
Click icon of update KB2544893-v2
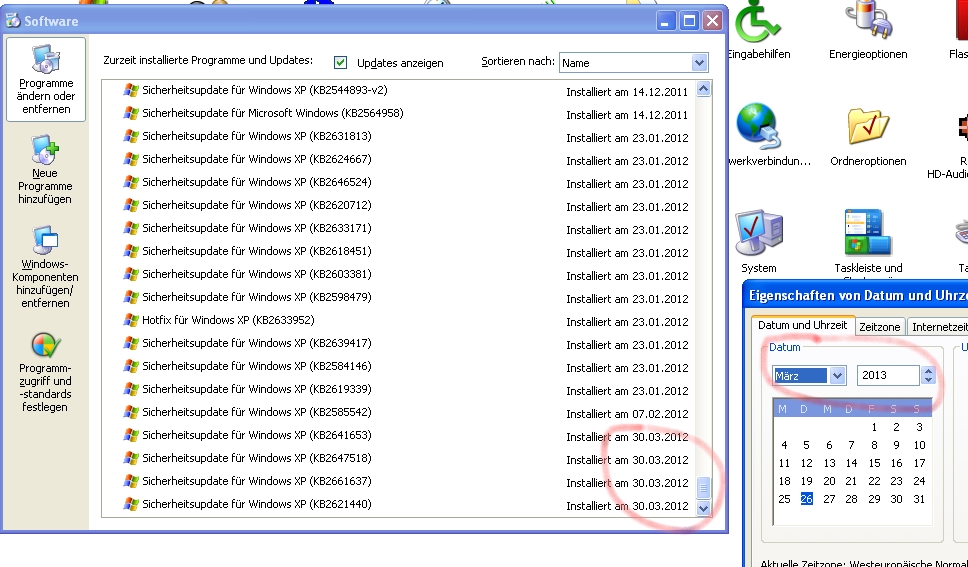click(131, 90)
